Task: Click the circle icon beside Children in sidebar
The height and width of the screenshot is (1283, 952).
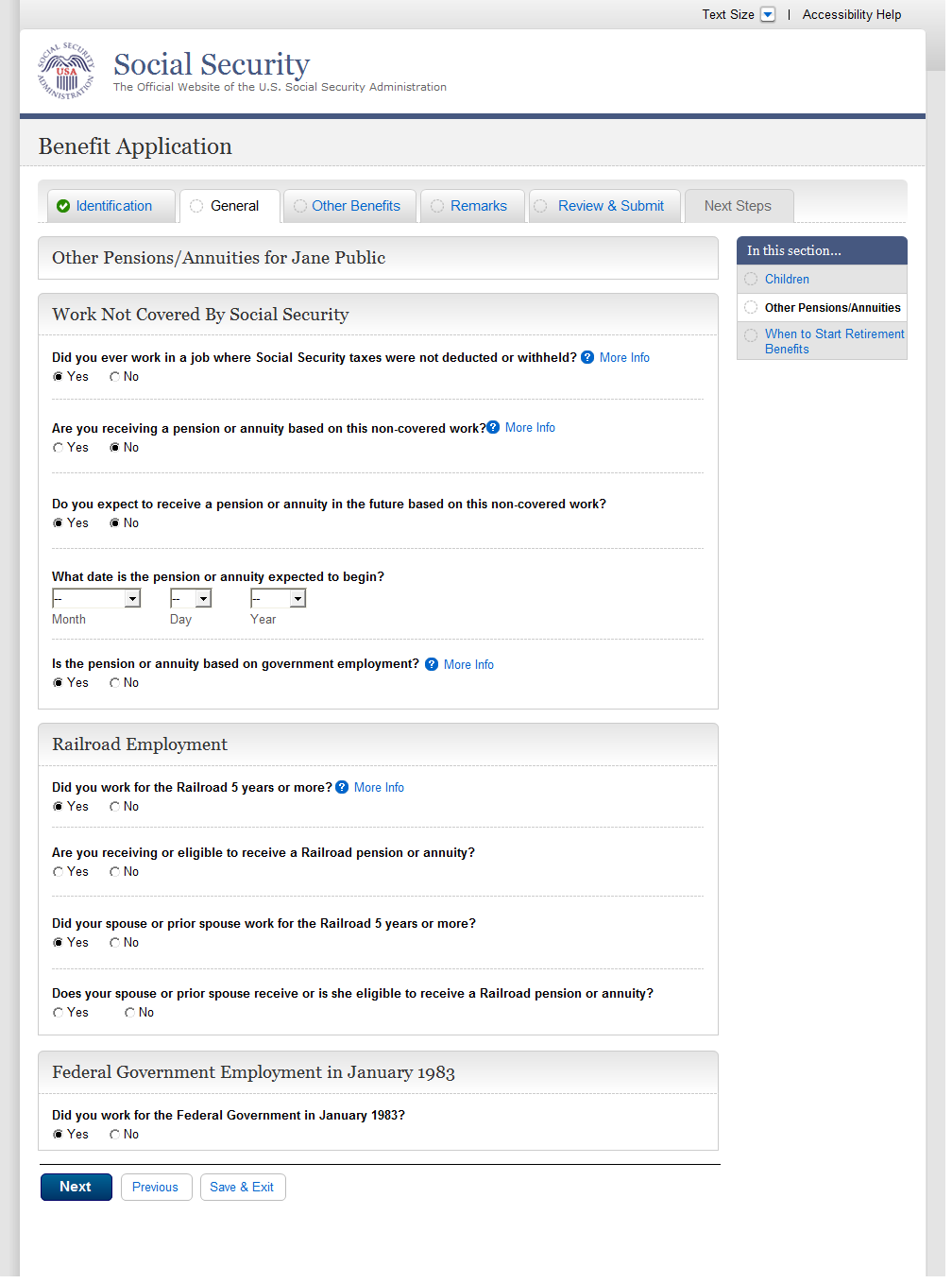Action: (x=751, y=279)
